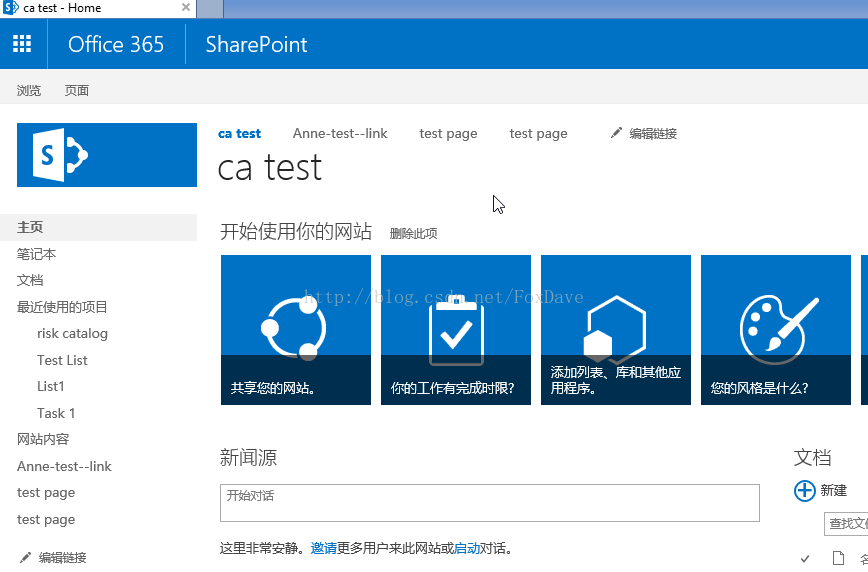This screenshot has width=868, height=572.
Task: Click the SharePoint site logo
Action: (x=107, y=155)
